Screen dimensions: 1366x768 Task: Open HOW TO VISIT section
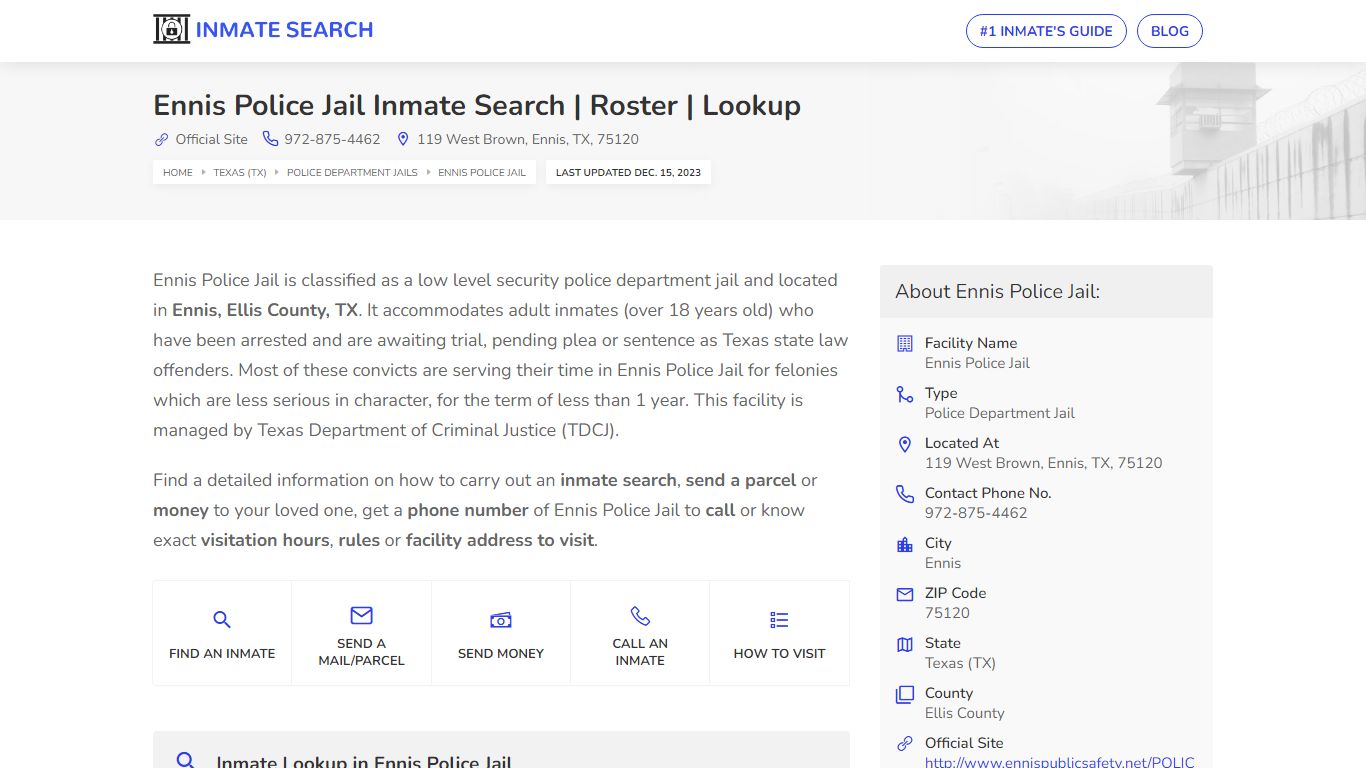click(779, 633)
